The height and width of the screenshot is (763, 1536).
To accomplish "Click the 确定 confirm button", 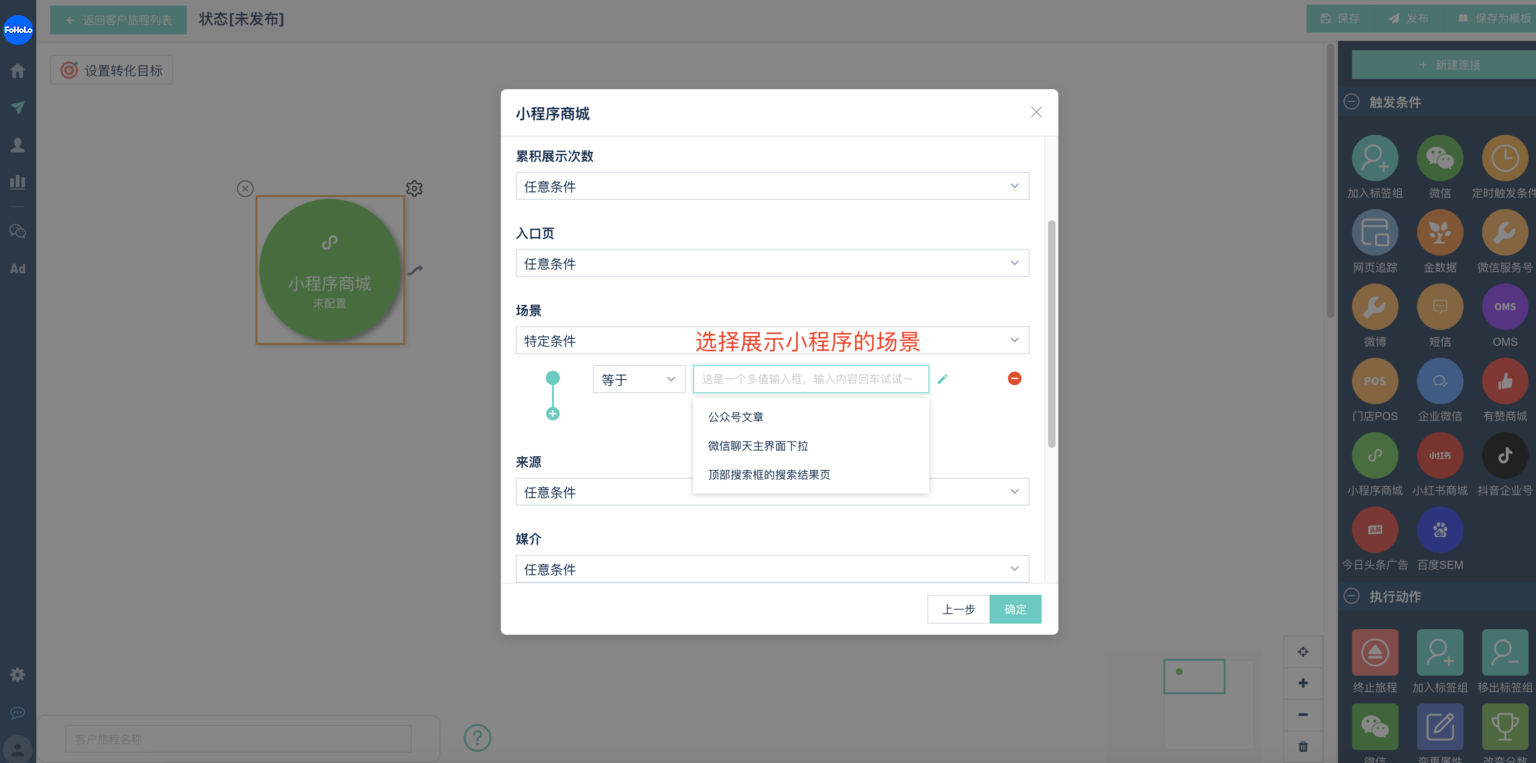I will point(1015,609).
